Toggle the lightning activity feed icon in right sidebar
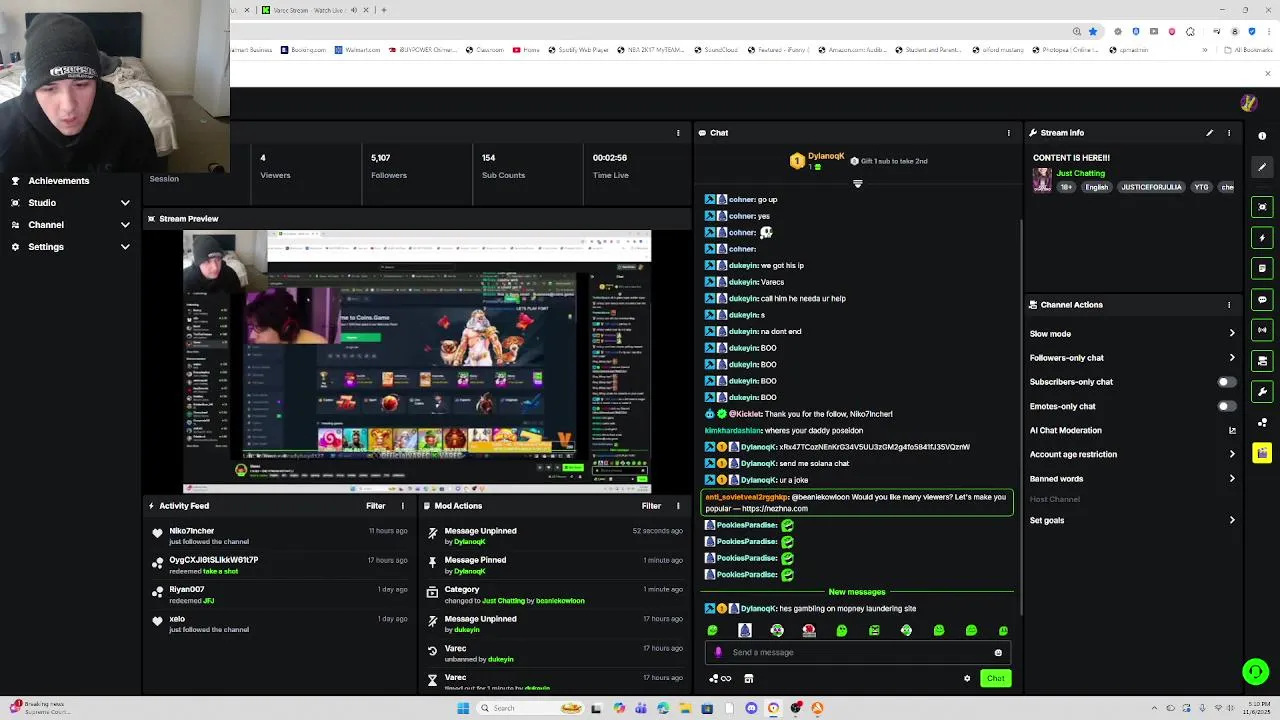 (x=1262, y=238)
